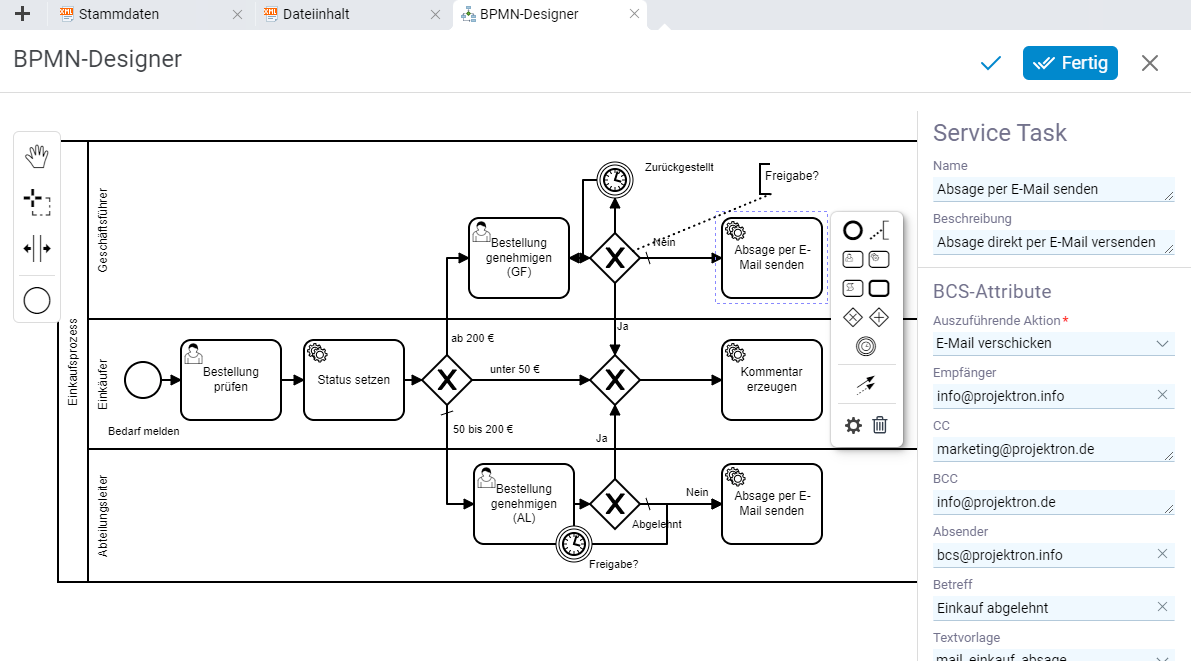
Task: Click the Einkaufsprozess pool label
Action: 73,362
